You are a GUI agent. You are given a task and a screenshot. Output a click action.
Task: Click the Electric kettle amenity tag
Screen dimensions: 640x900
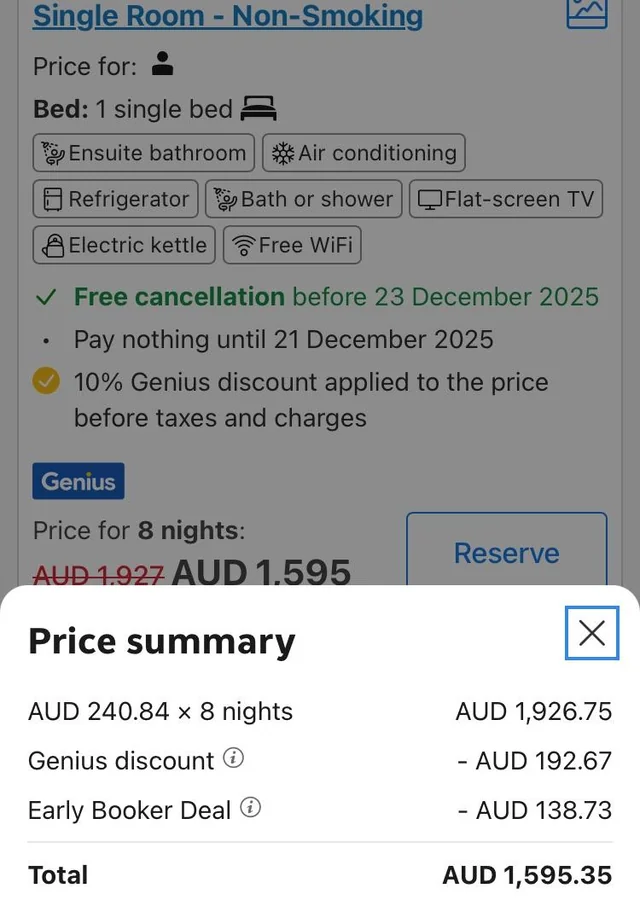(124, 245)
